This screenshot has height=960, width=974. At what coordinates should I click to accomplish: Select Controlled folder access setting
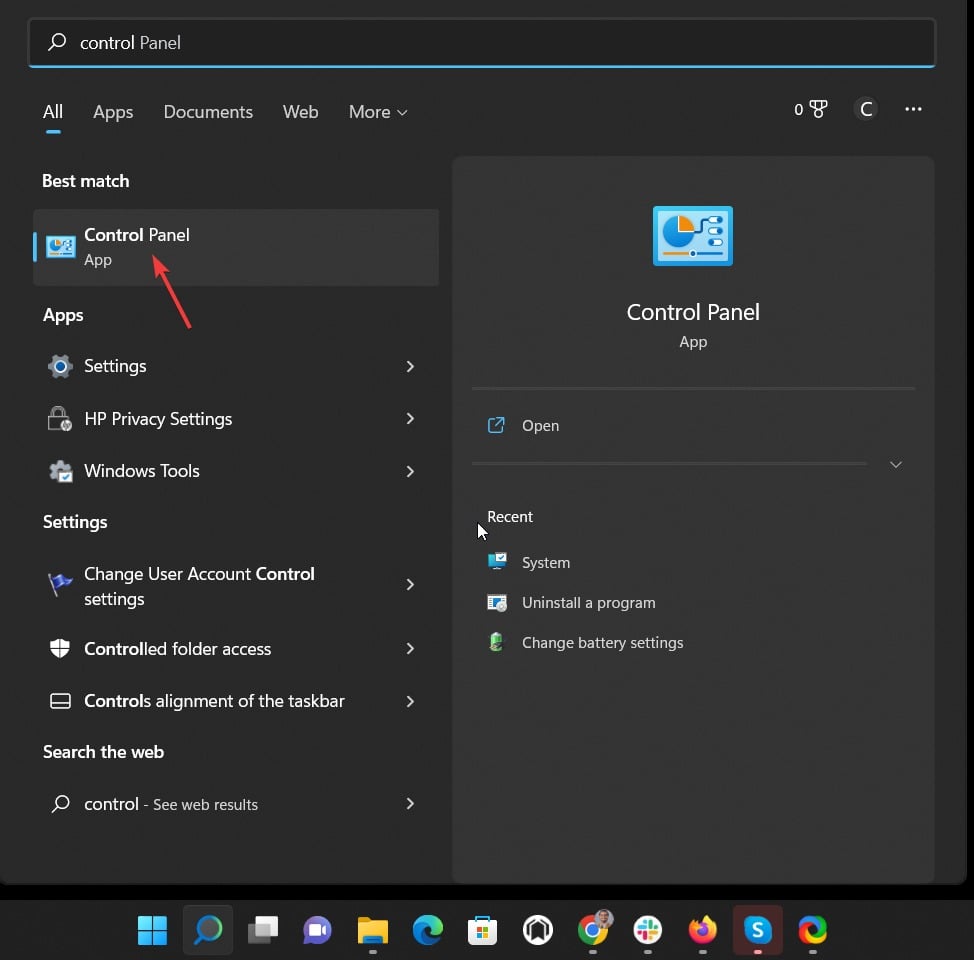(177, 649)
